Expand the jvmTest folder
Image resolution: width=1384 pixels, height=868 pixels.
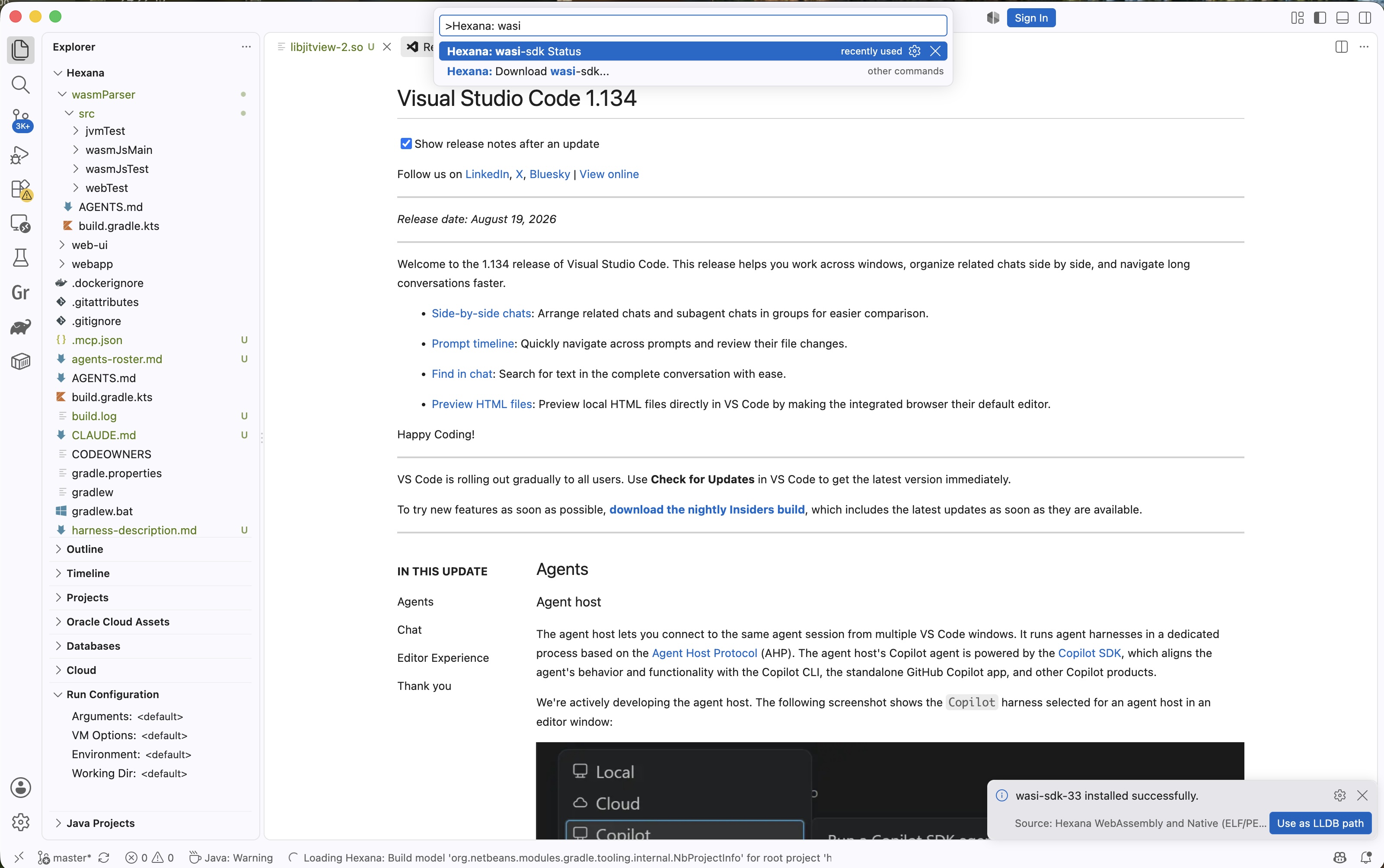tap(76, 131)
